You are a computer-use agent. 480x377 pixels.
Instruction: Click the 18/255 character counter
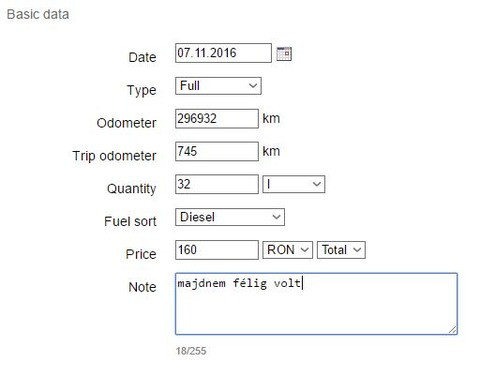[191, 351]
